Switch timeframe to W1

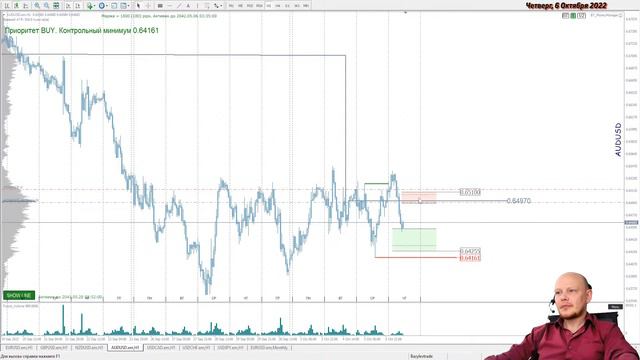pos(297,6)
